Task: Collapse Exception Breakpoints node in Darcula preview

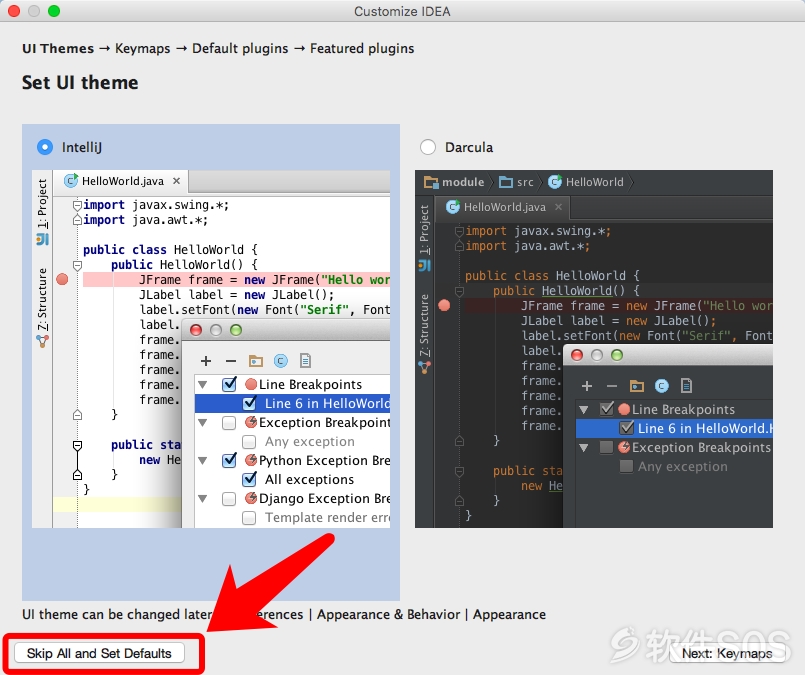Action: tap(584, 448)
